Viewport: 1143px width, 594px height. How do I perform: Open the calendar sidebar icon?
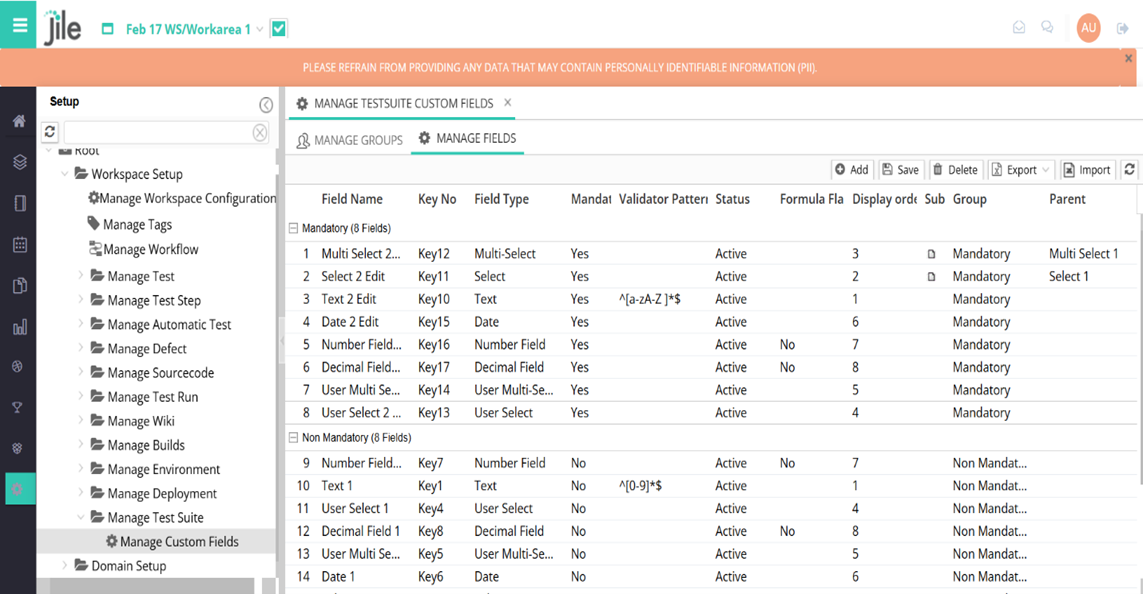point(20,244)
